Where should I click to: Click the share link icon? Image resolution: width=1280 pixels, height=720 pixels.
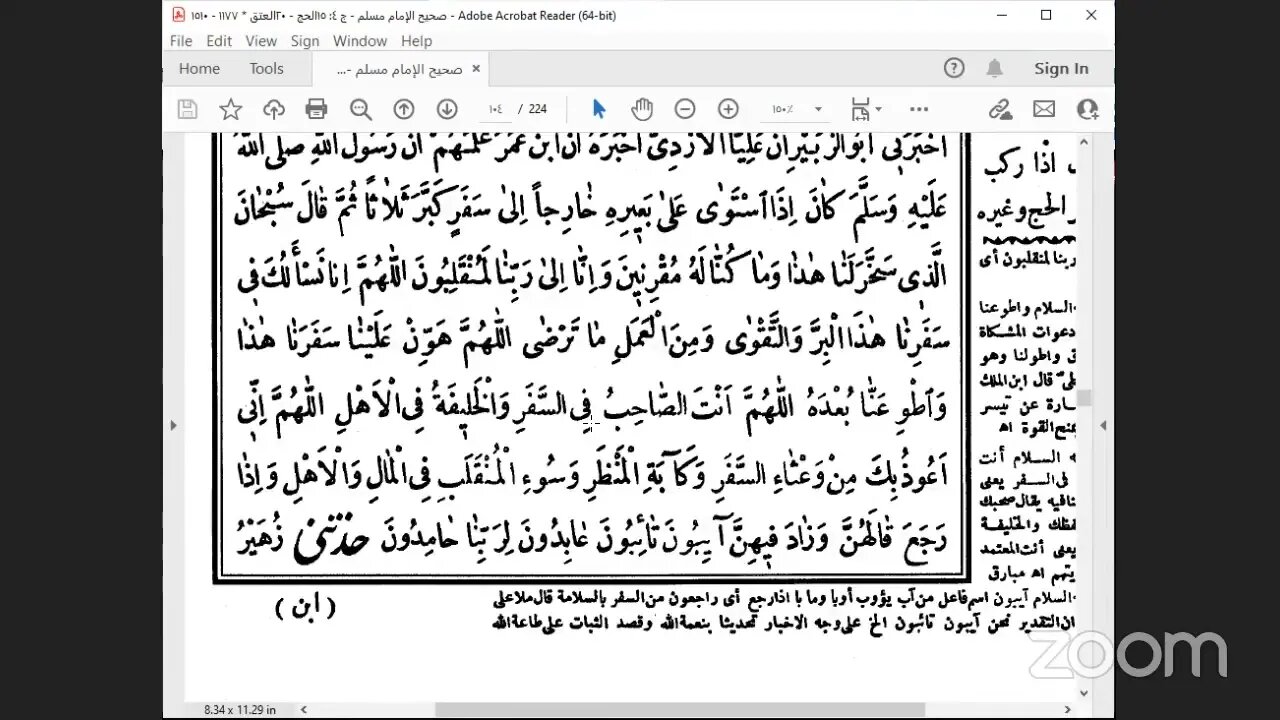coord(999,109)
